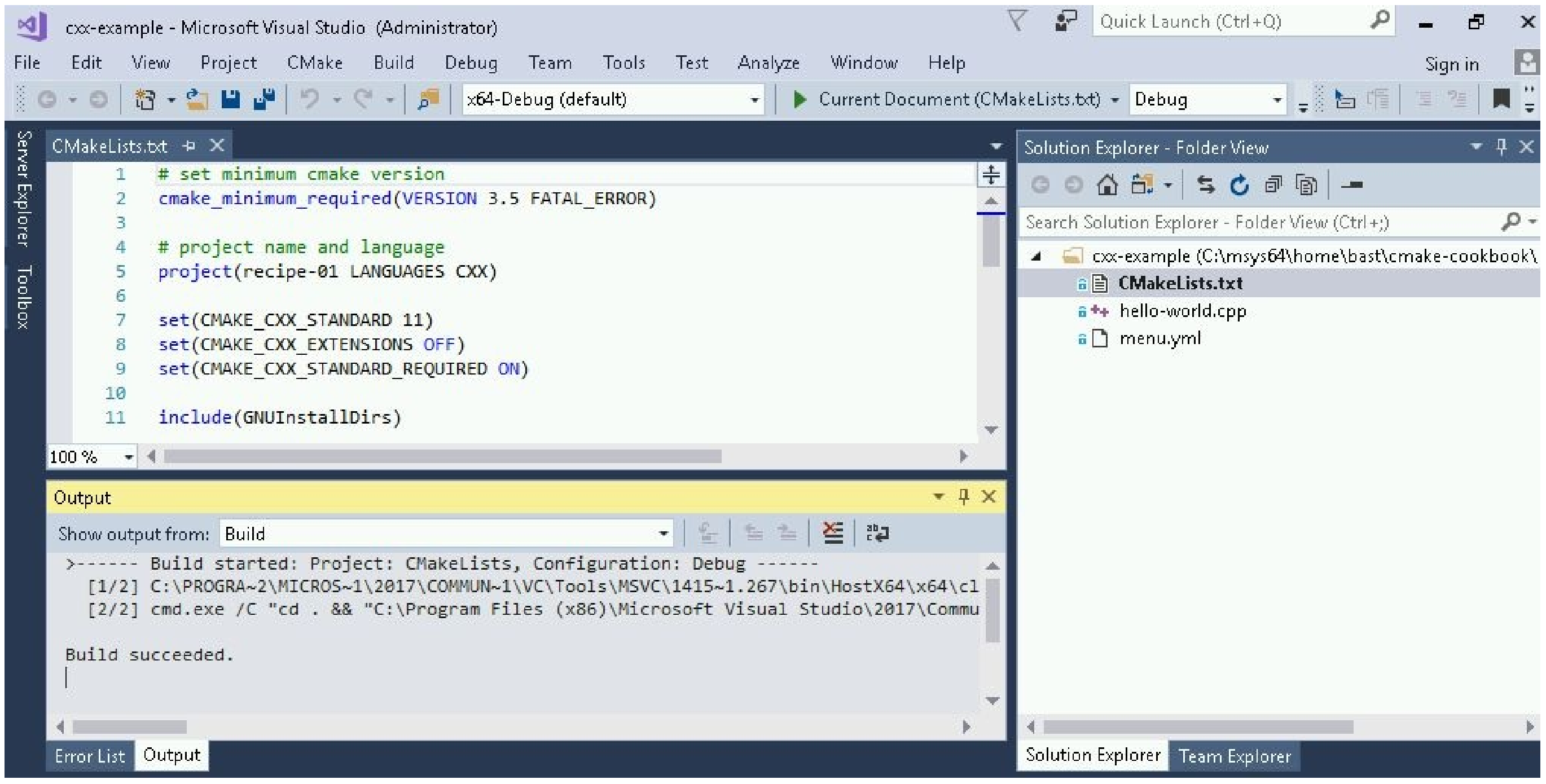Click the feedback icon near Quick Launch
Image resolution: width=1546 pixels, height=784 pixels.
coord(1065,21)
